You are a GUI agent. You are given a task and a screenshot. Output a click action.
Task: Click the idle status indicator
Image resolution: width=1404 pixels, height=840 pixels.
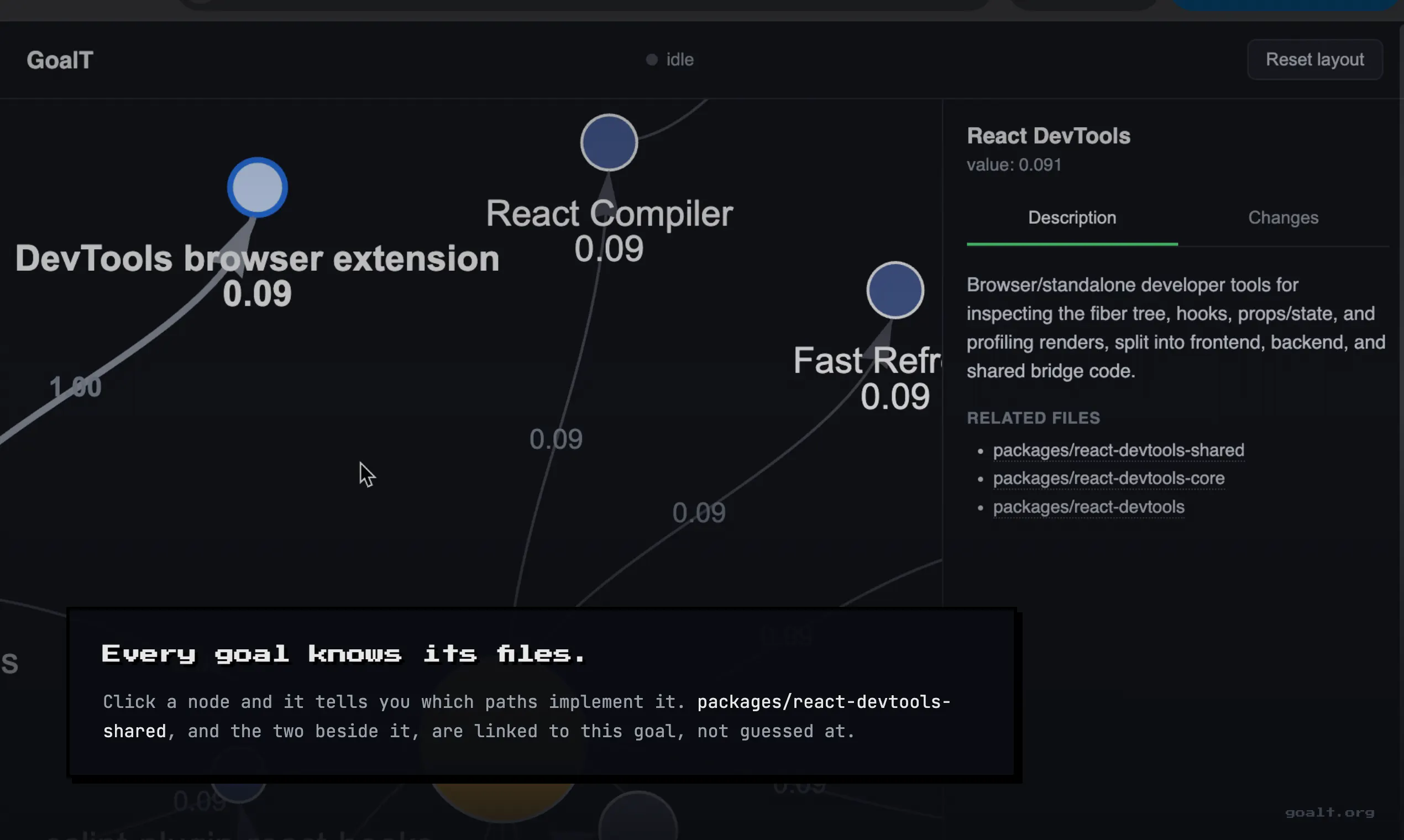click(670, 60)
